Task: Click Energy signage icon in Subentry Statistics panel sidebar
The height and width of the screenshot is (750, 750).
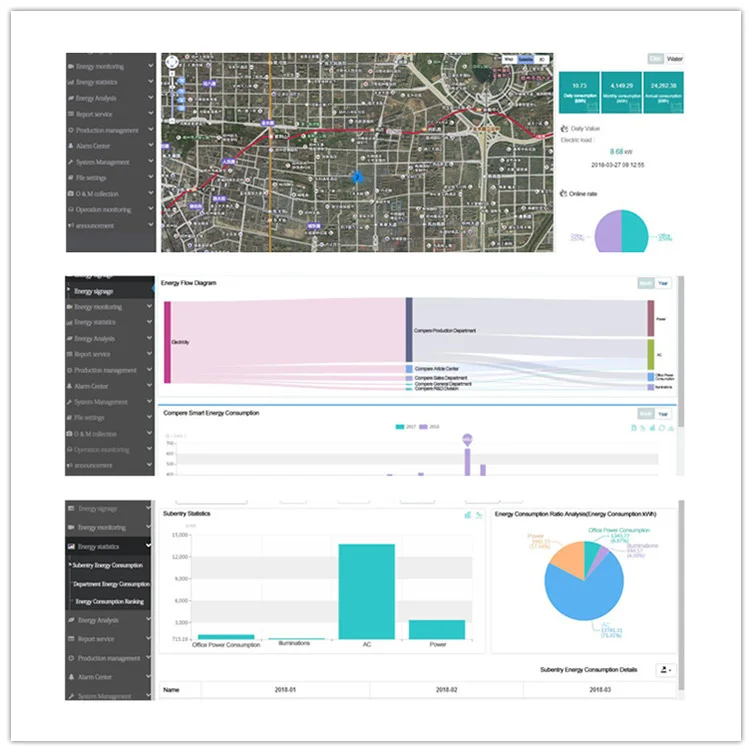Action: coord(71,508)
